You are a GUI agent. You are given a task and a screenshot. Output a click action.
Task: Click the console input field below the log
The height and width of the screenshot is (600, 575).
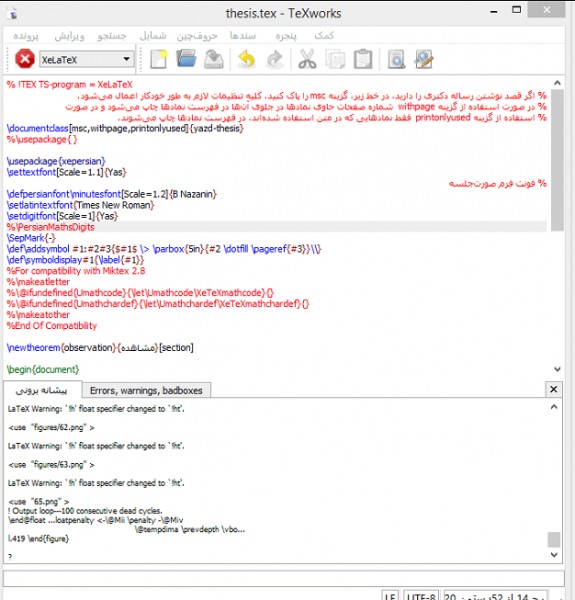[283, 578]
